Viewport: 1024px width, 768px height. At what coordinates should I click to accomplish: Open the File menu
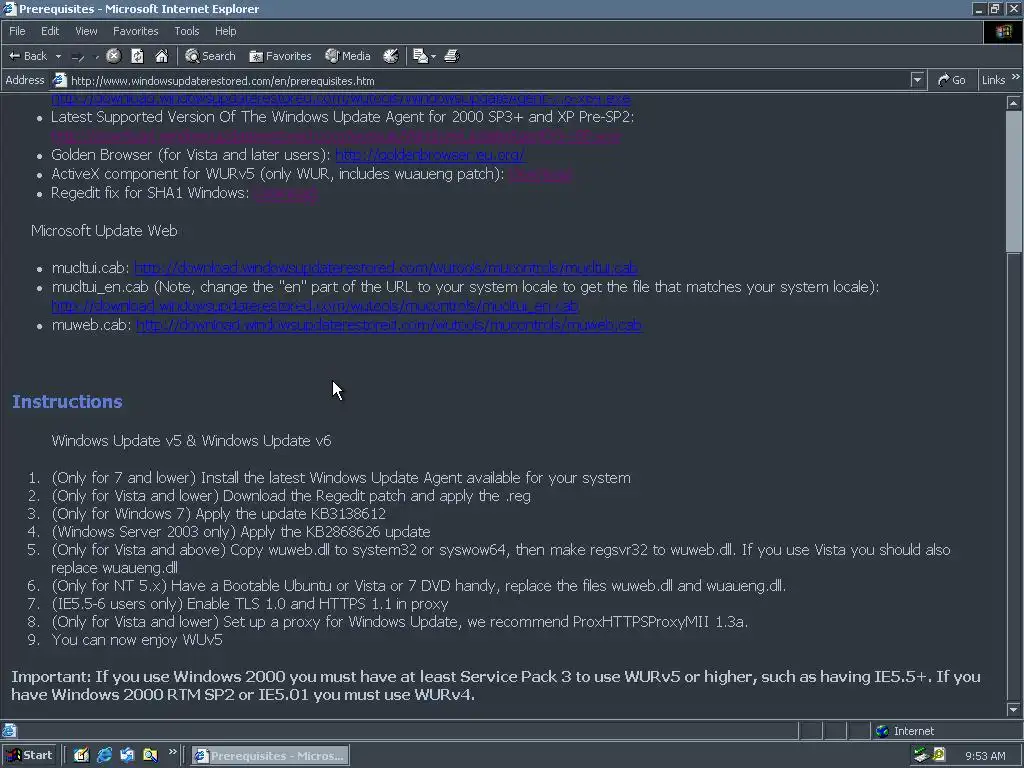click(17, 31)
